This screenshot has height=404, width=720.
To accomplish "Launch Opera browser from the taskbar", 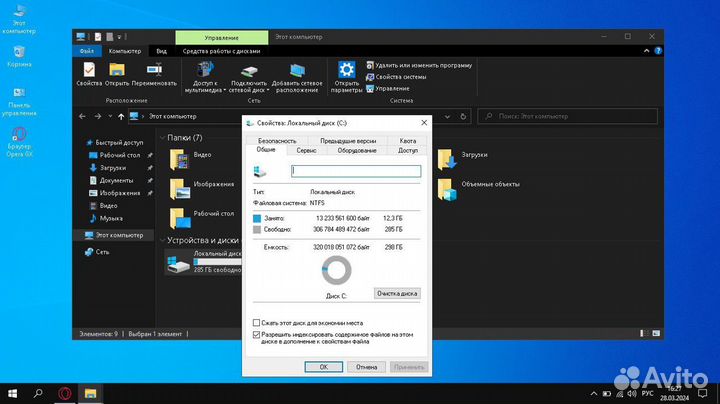I will 63,392.
